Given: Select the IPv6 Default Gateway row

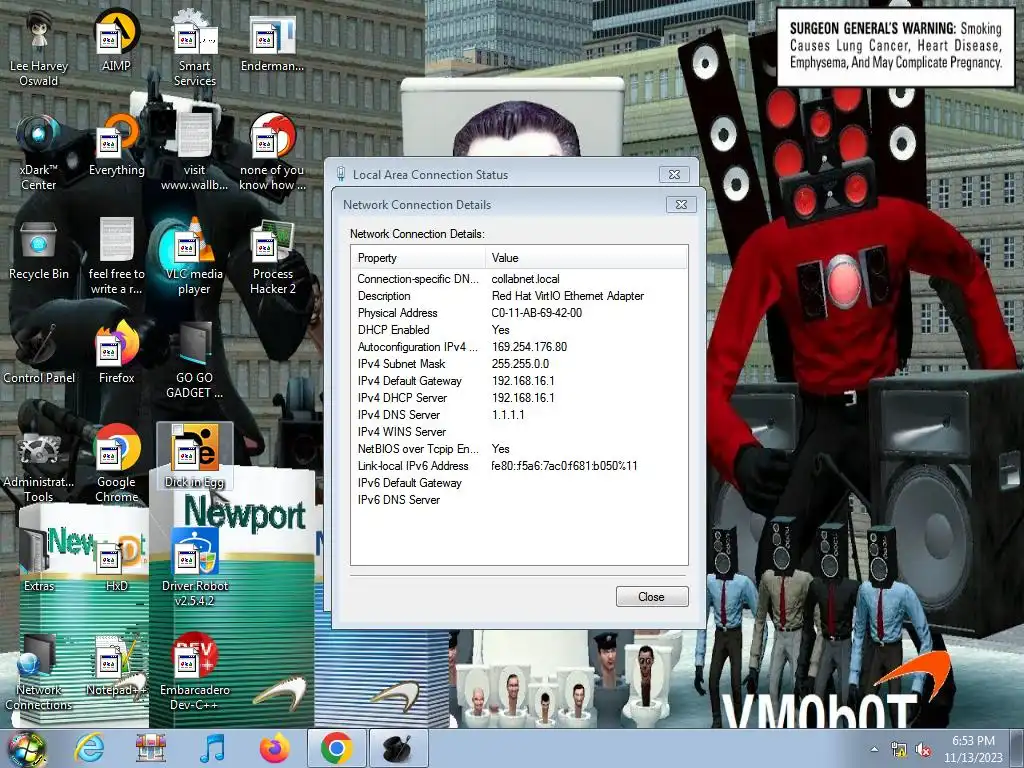Looking at the screenshot, I should click(x=519, y=483).
